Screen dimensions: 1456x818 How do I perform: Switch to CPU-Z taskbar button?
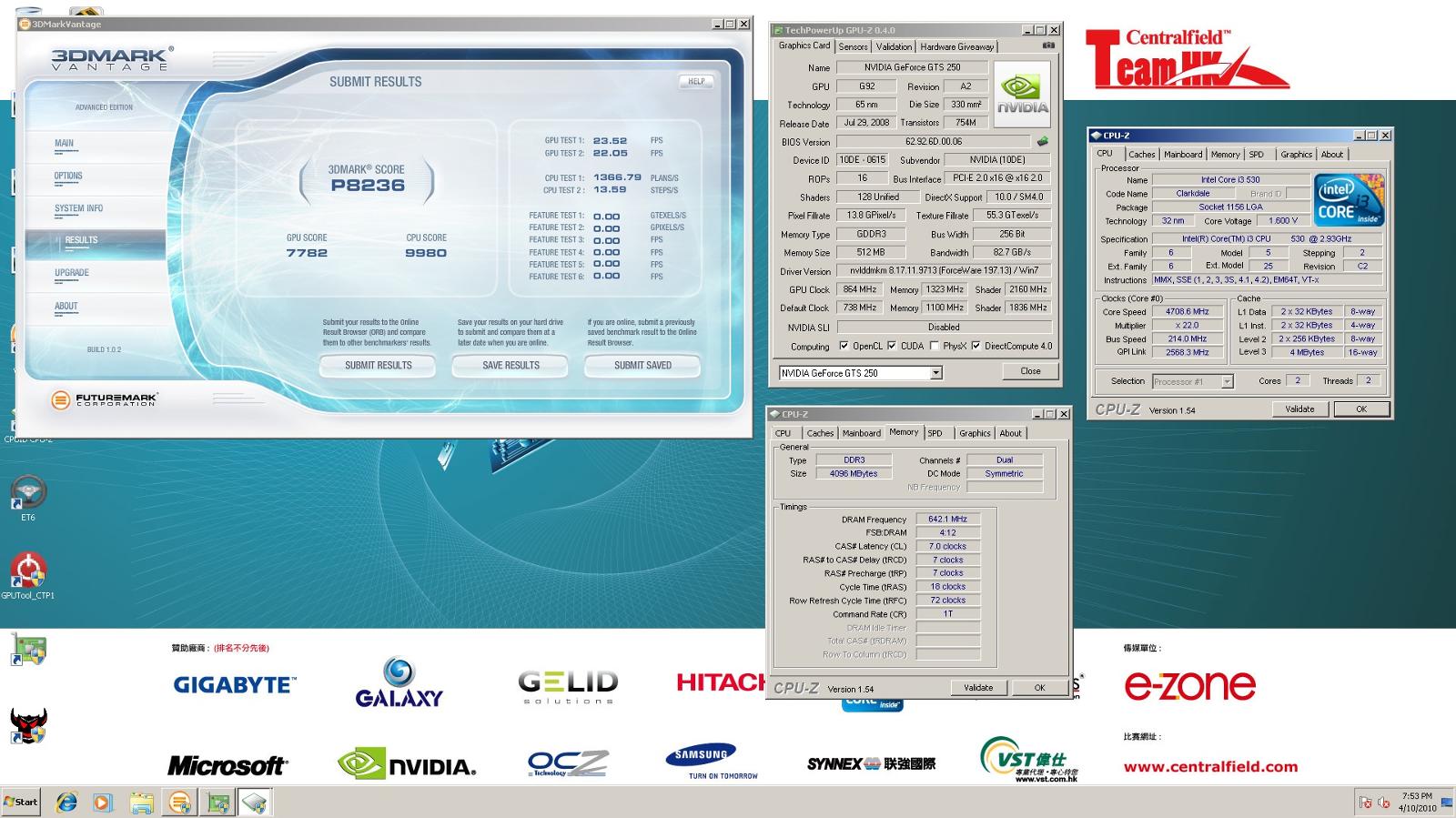(256, 803)
